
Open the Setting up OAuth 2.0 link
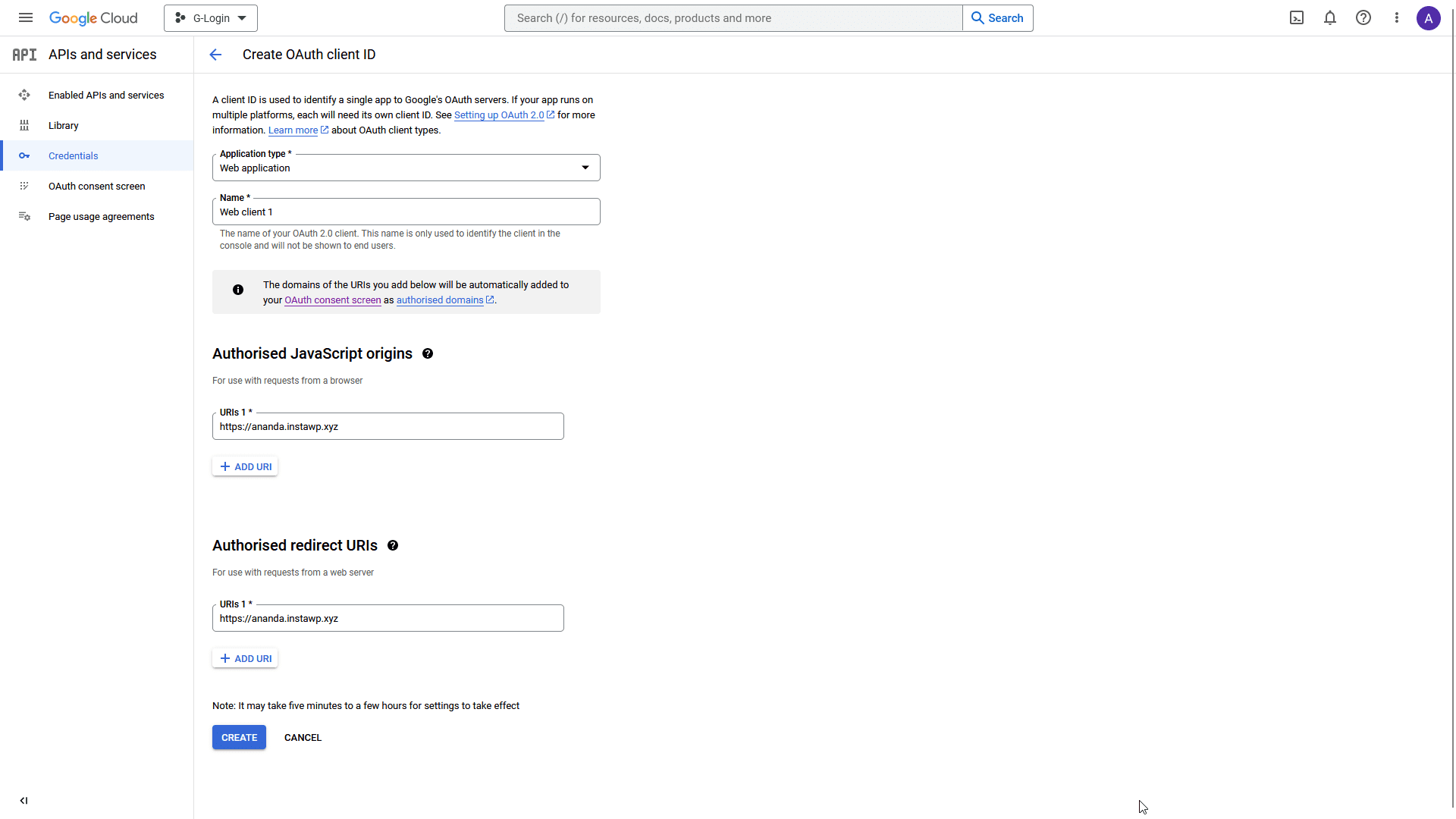point(500,115)
